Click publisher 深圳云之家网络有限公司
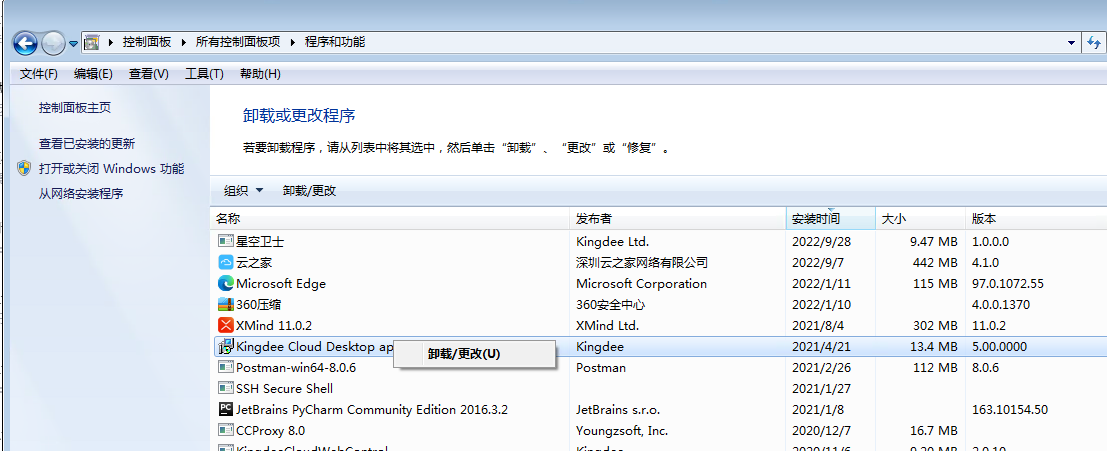This screenshot has width=1107, height=451. pos(642,263)
